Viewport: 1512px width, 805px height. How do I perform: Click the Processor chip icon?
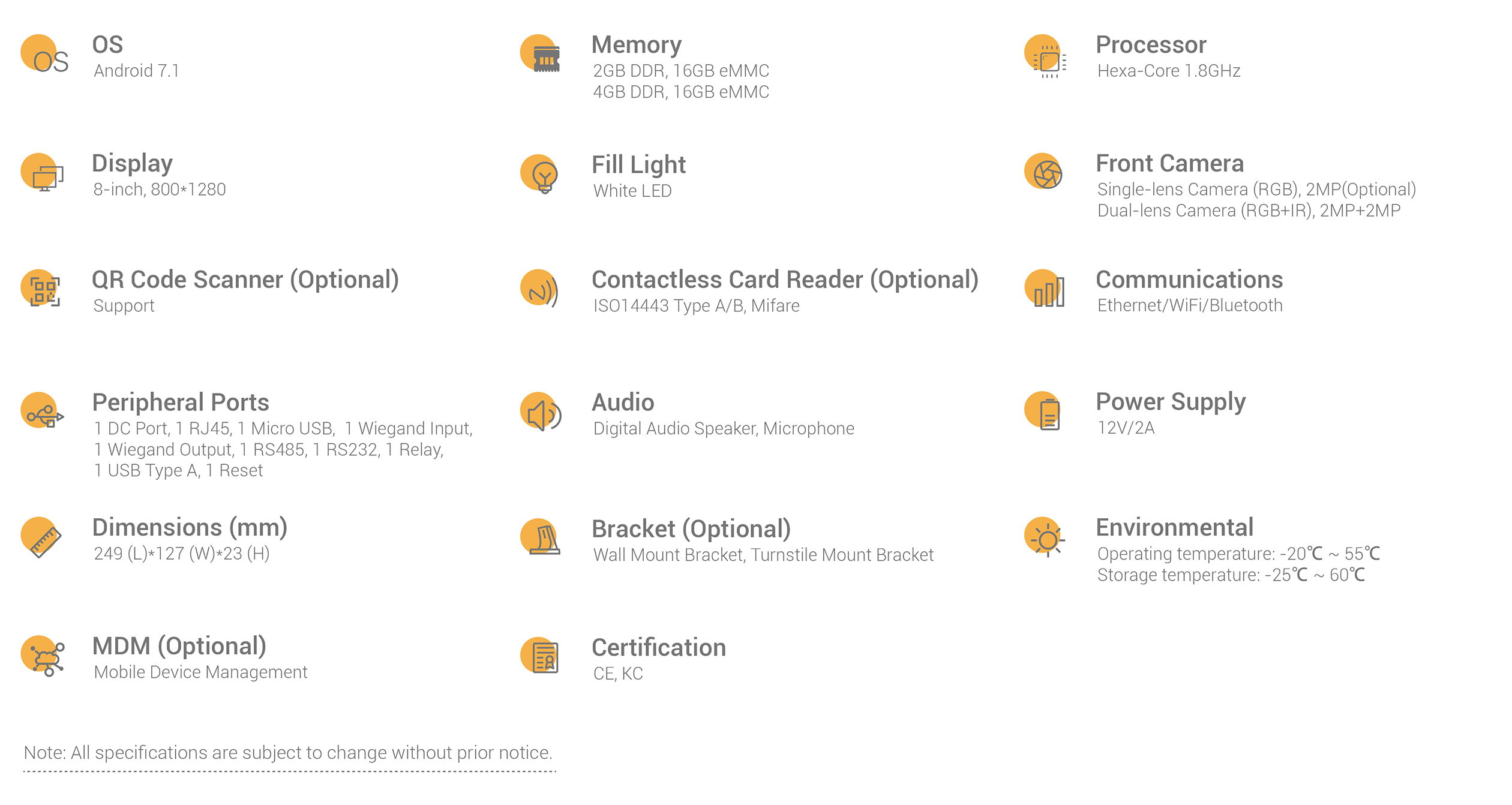[1045, 56]
